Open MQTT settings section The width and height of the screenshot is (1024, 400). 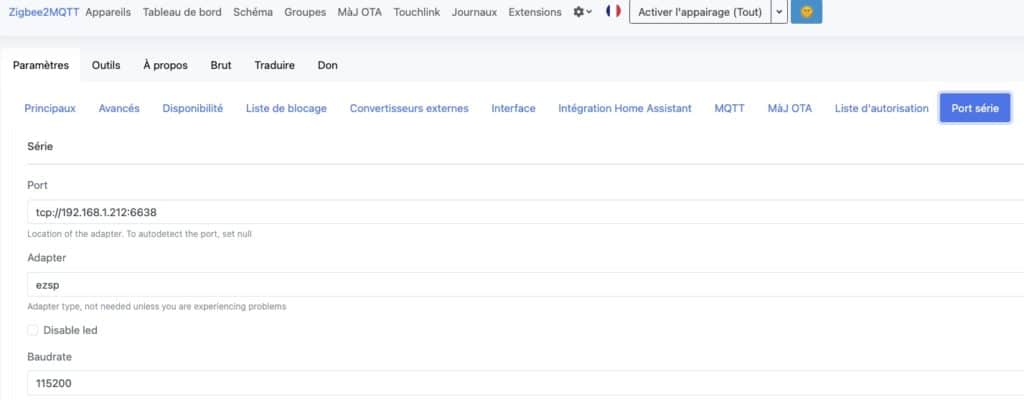[x=729, y=108]
